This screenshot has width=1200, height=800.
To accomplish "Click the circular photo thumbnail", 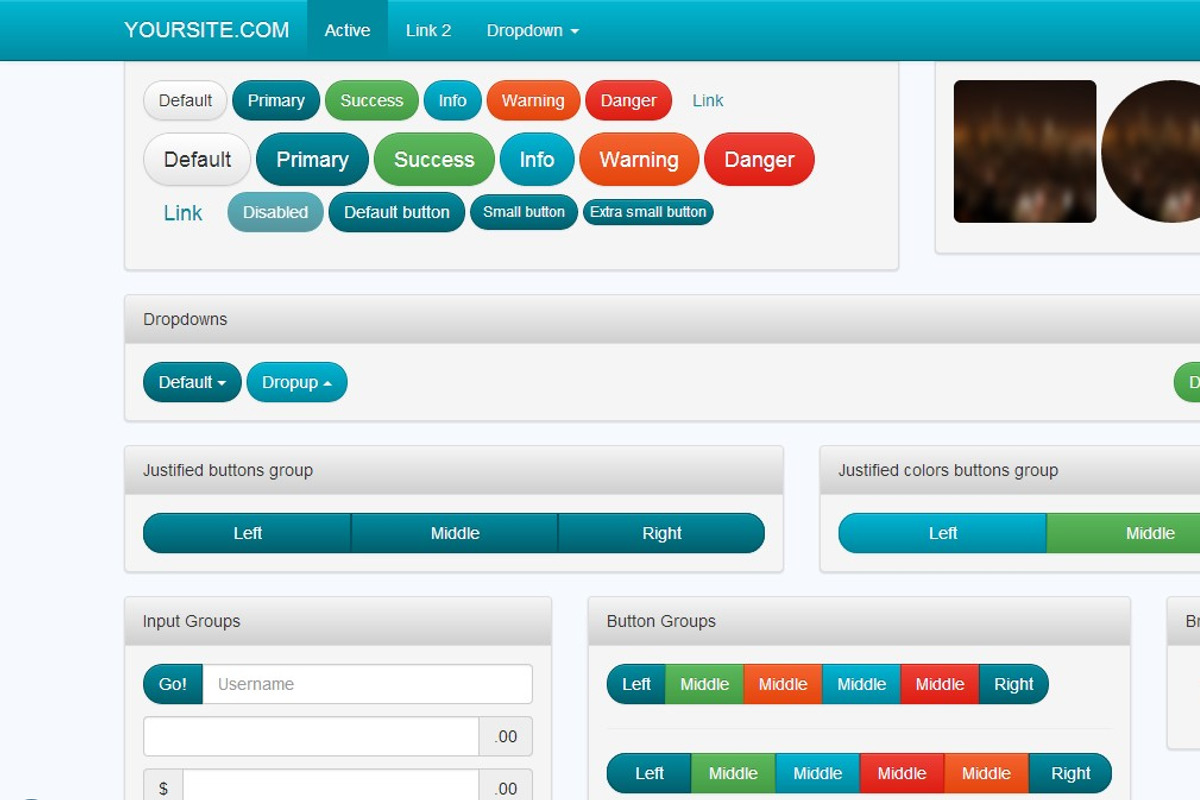I will click(1160, 150).
